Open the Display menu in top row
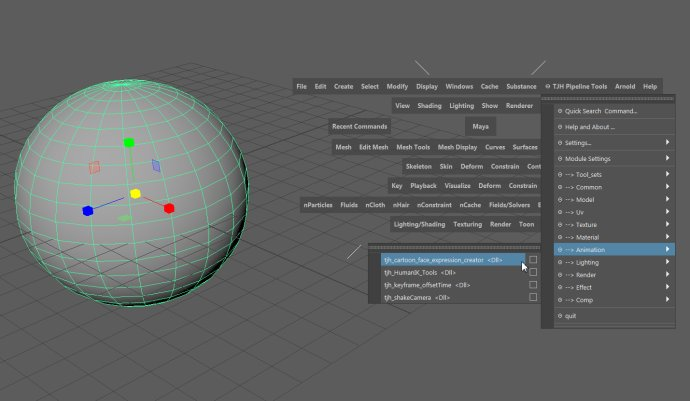The image size is (690, 401). pyautogui.click(x=427, y=87)
